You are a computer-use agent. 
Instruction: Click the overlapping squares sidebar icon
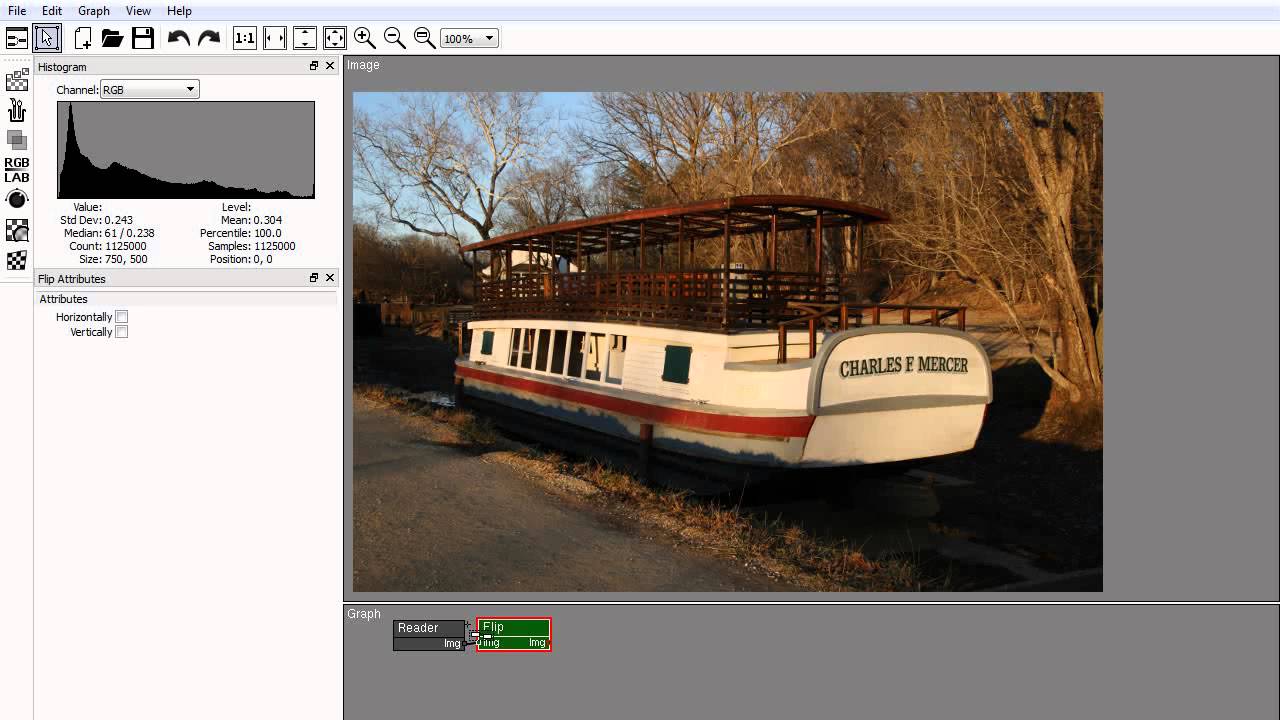point(17,139)
